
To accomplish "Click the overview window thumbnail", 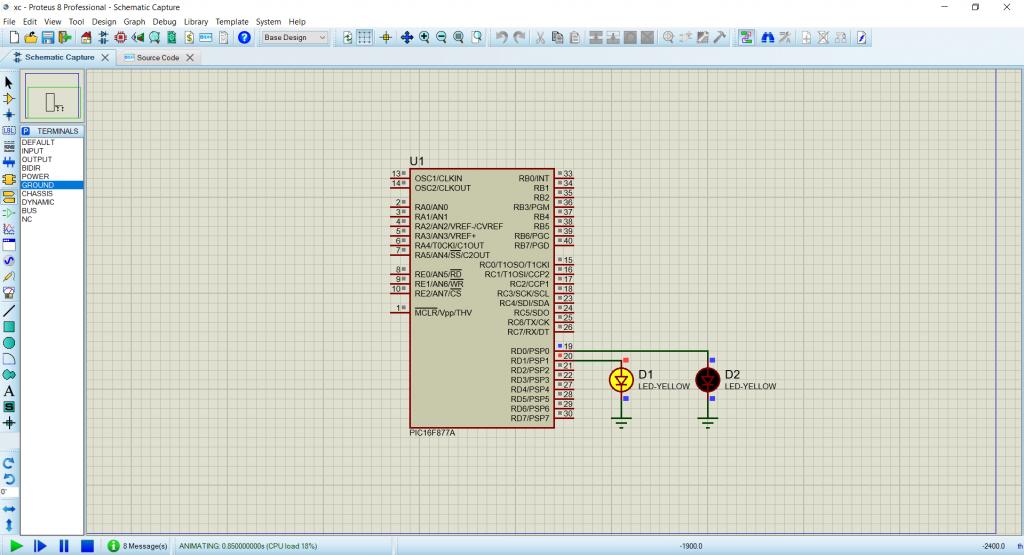I will coord(52,96).
